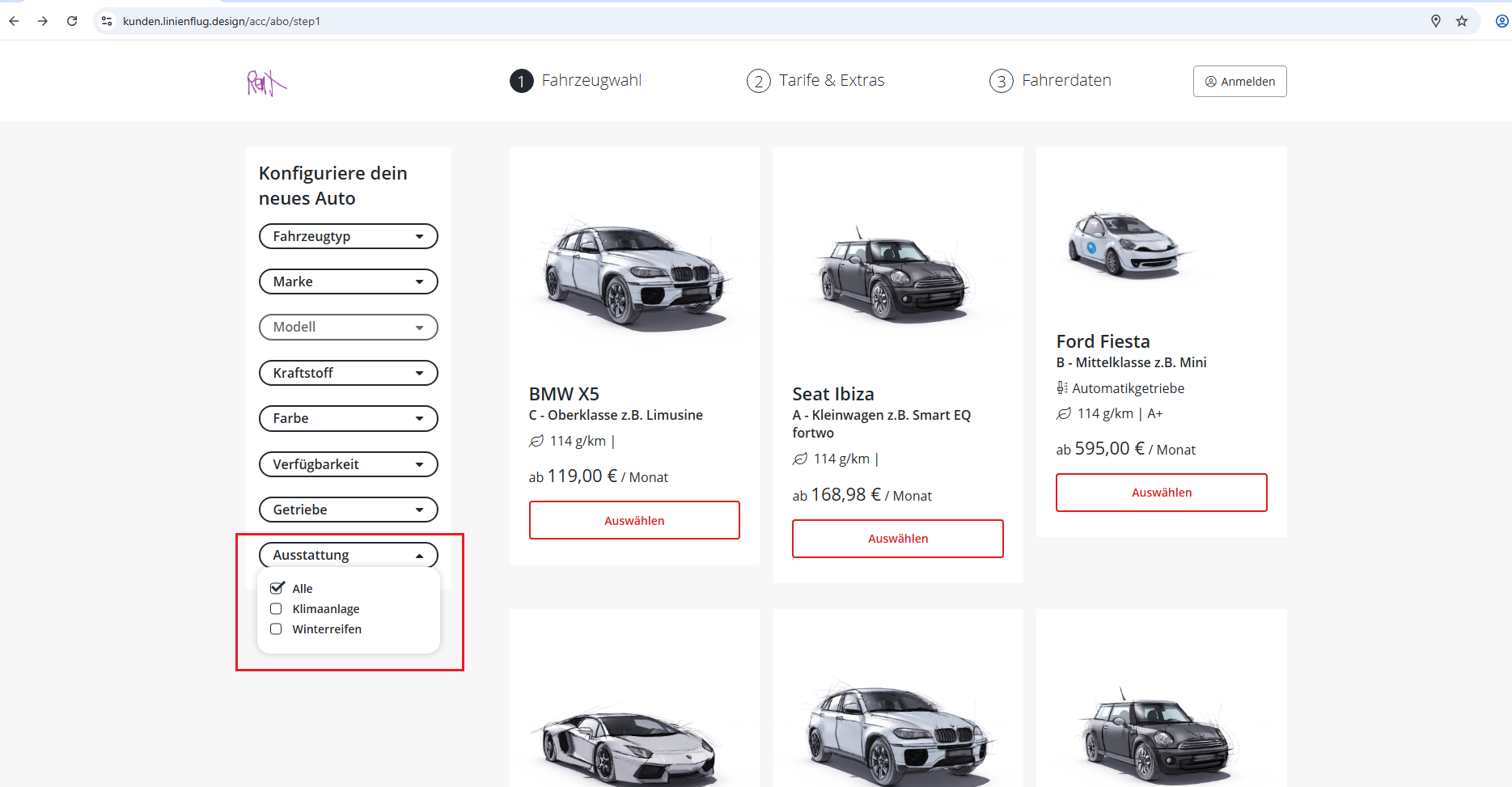Click the browser forward arrow icon
The width and height of the screenshot is (1512, 787).
point(43,21)
